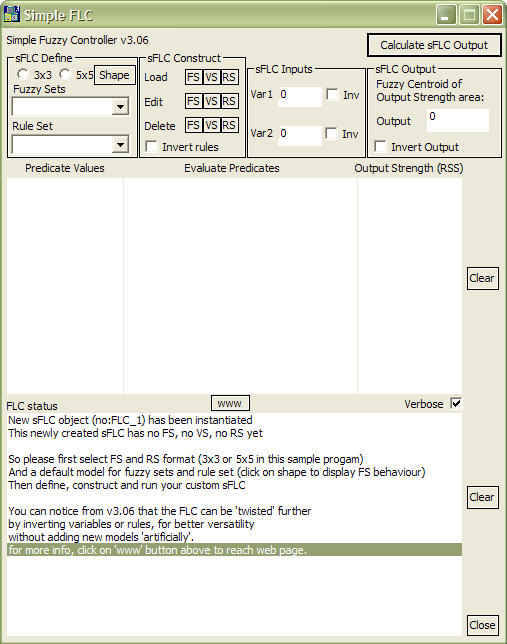
Task: Open the Fuzzy Sets dropdown
Action: pos(120,107)
